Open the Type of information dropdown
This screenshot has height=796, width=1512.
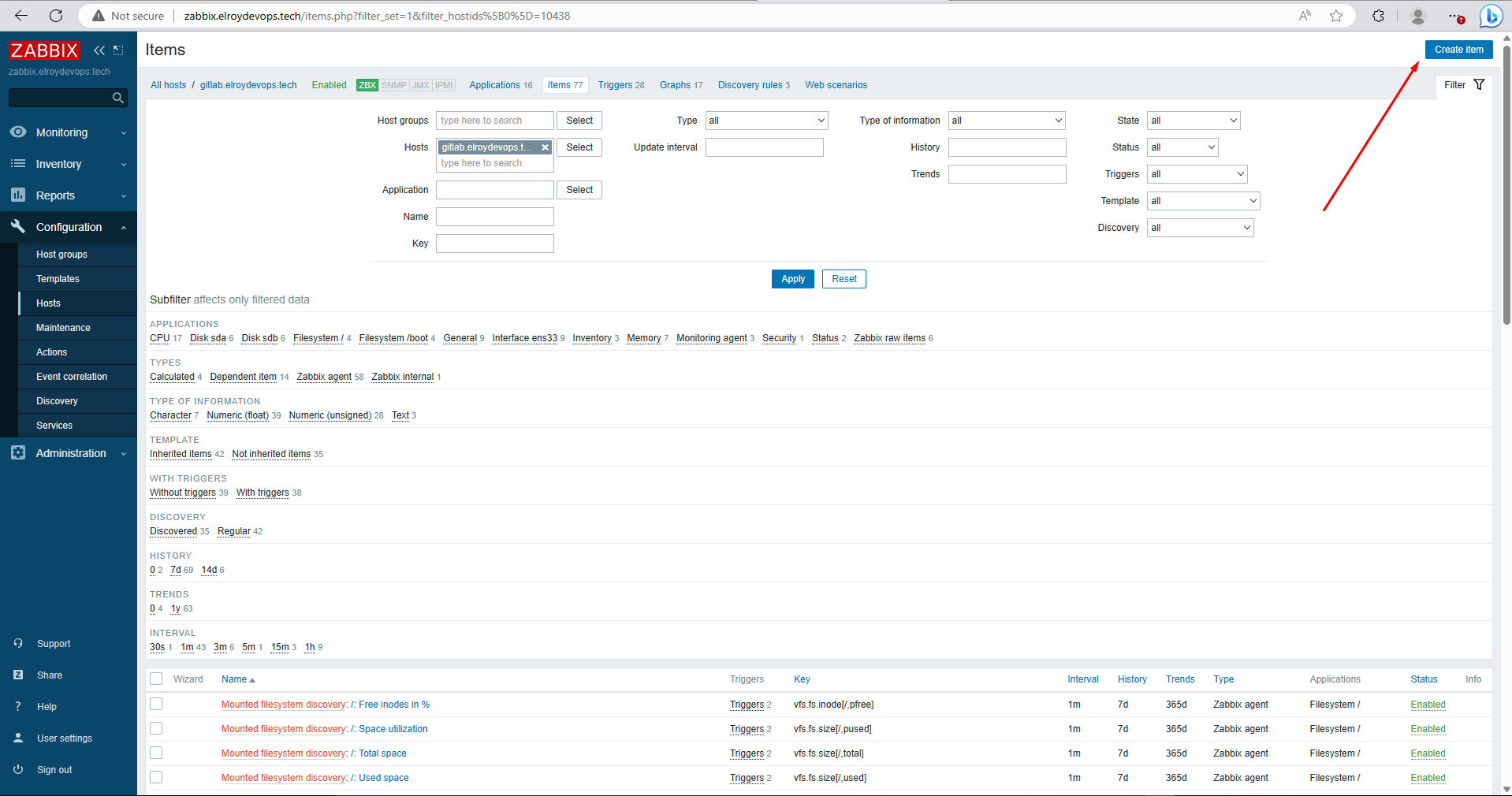pos(1007,121)
